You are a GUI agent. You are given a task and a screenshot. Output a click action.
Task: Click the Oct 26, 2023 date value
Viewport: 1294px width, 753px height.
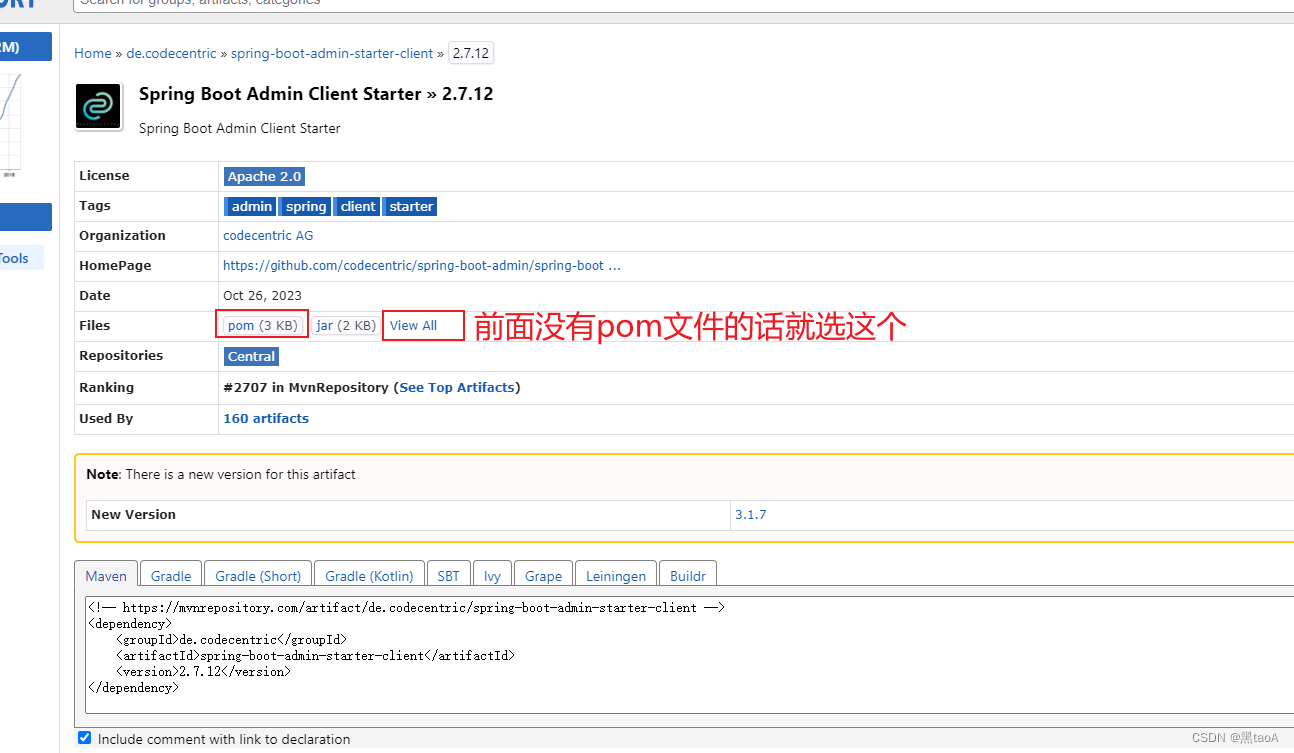coord(262,296)
